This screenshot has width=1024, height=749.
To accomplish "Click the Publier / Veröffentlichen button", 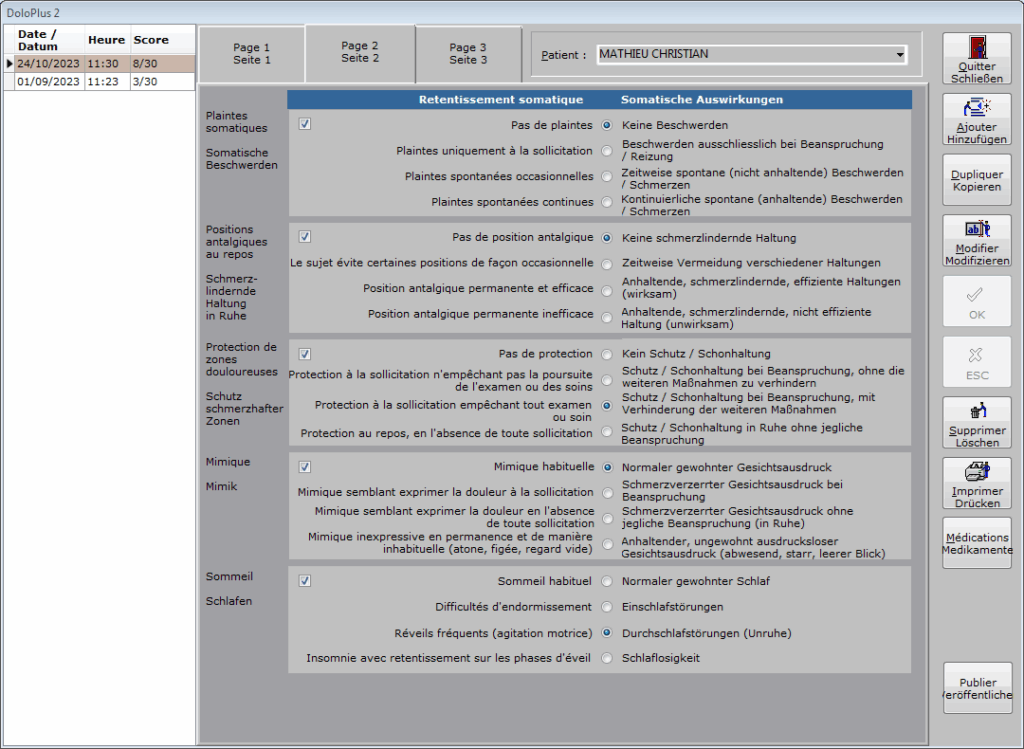I will [x=977, y=689].
